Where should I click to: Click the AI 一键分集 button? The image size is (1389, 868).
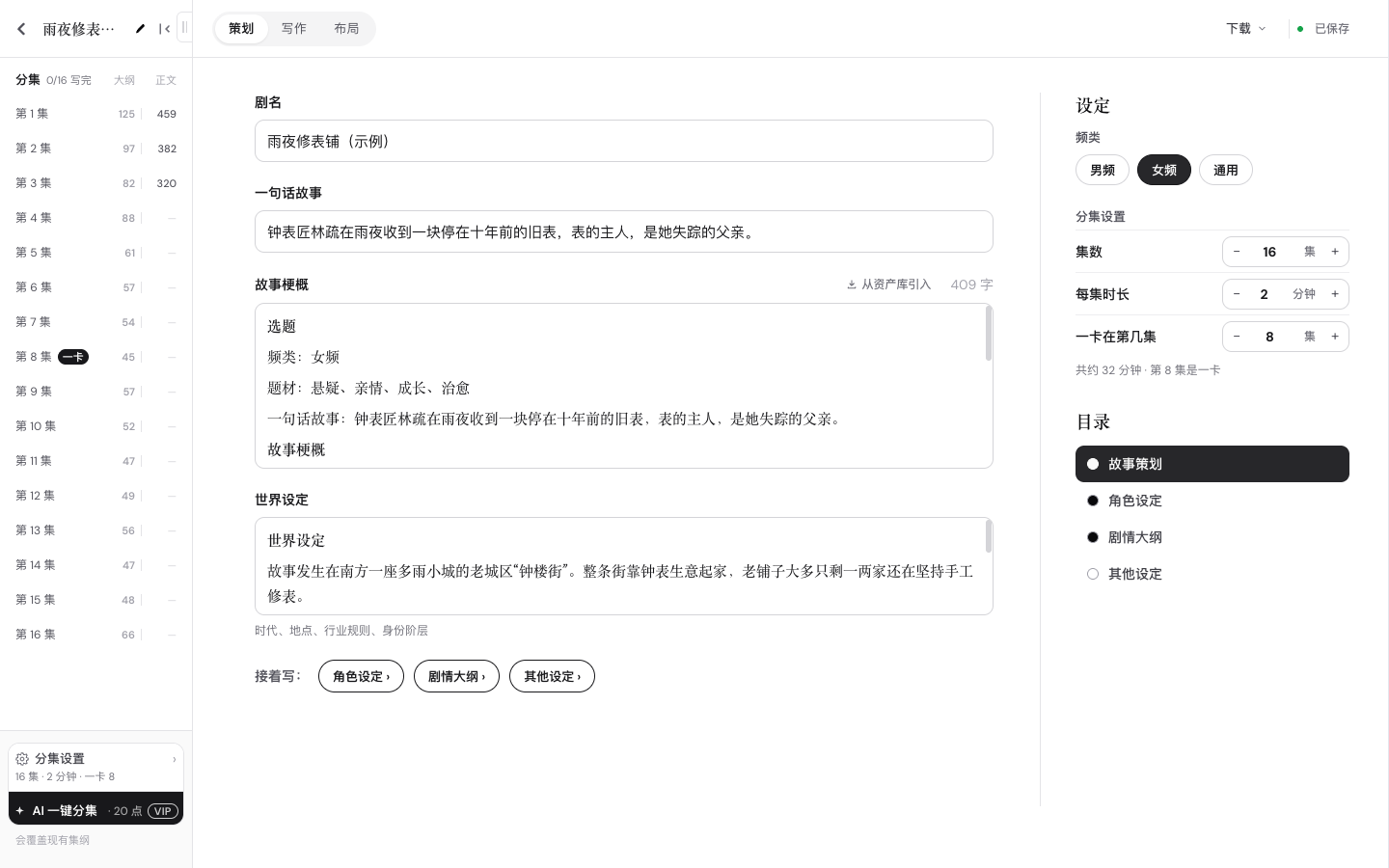pyautogui.click(x=95, y=810)
